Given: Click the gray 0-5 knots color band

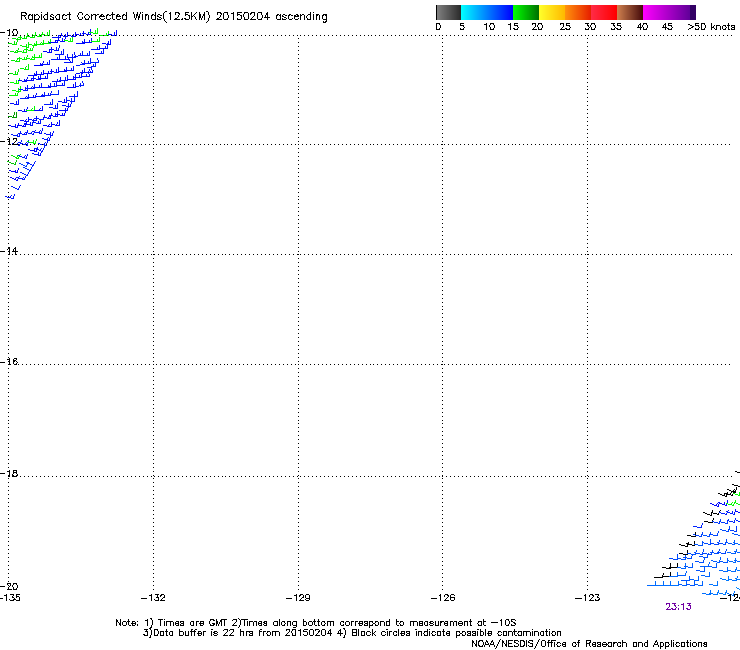Looking at the screenshot, I should pyautogui.click(x=448, y=12).
